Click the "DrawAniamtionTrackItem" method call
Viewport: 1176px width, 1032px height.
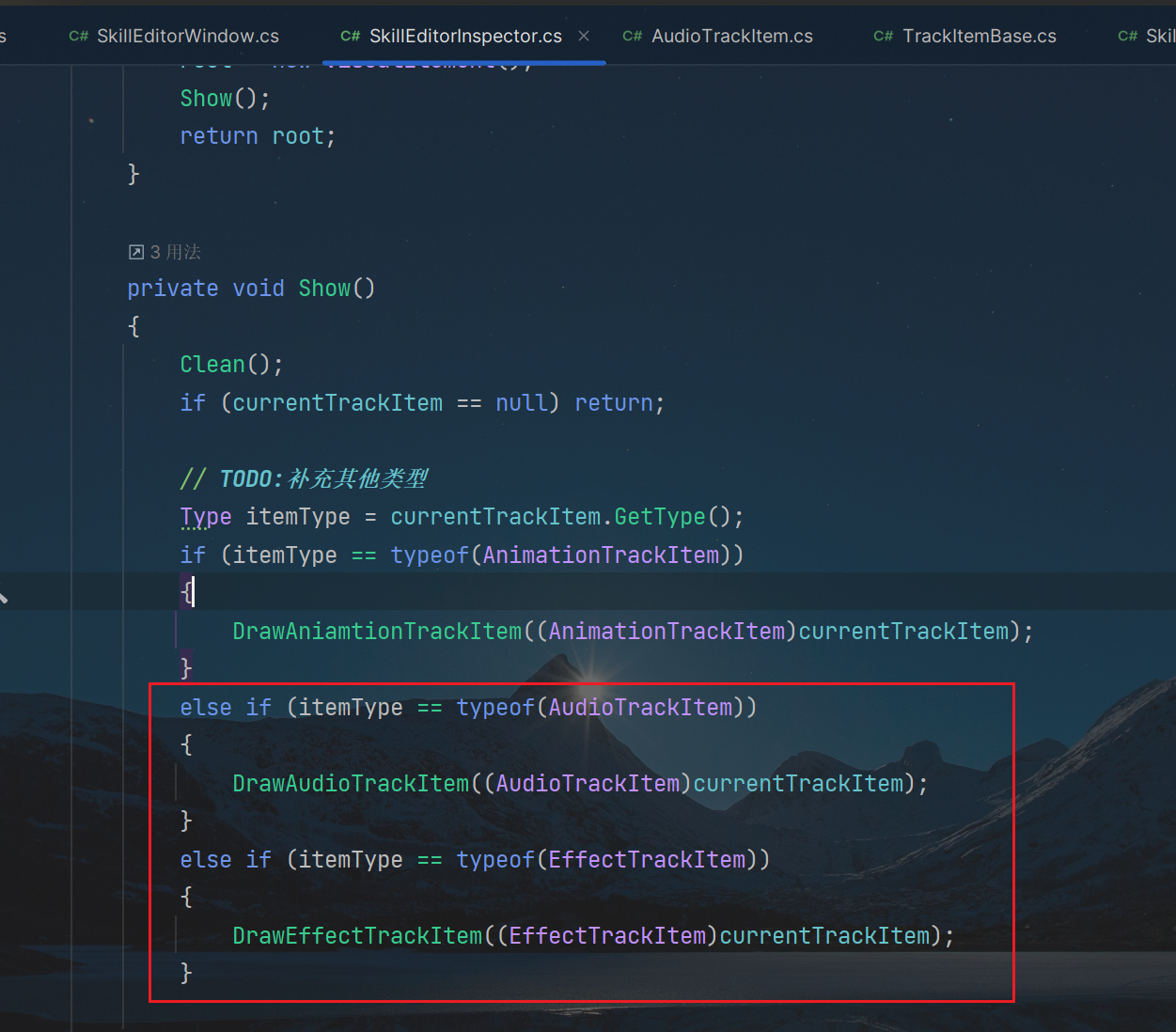377,632
